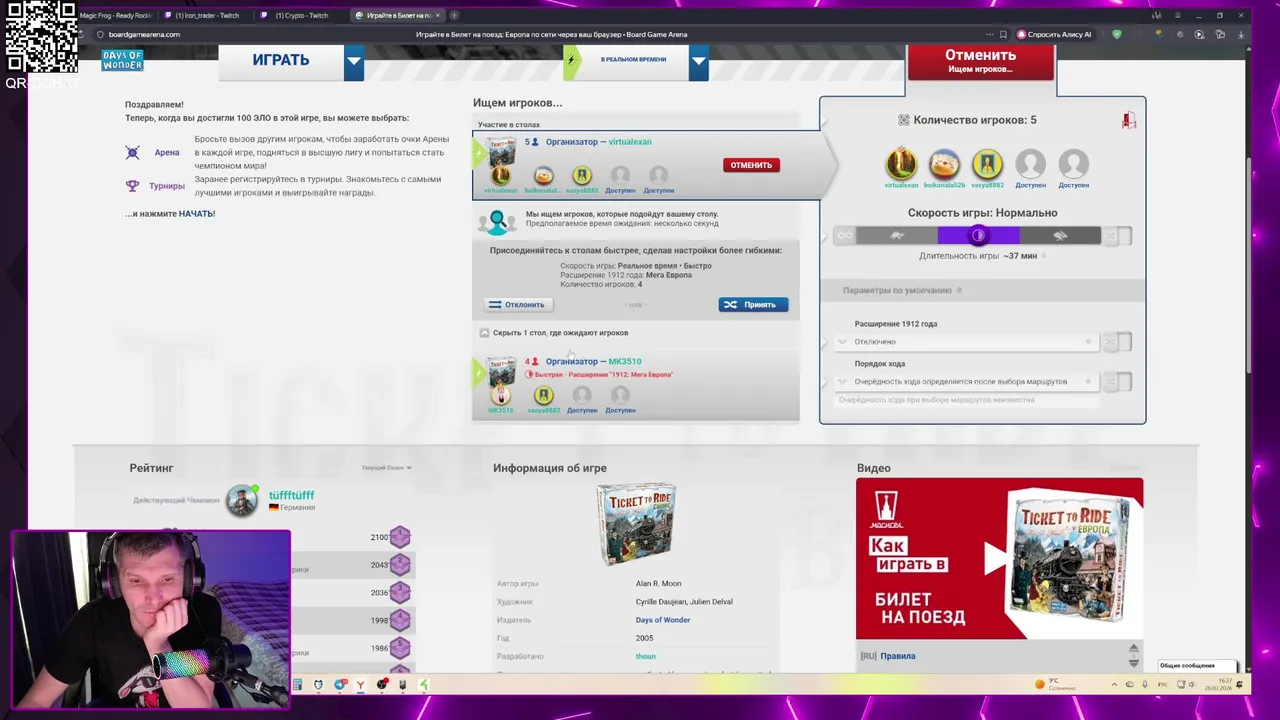Click the Отклонить button
The image size is (1280, 720).
(x=516, y=305)
